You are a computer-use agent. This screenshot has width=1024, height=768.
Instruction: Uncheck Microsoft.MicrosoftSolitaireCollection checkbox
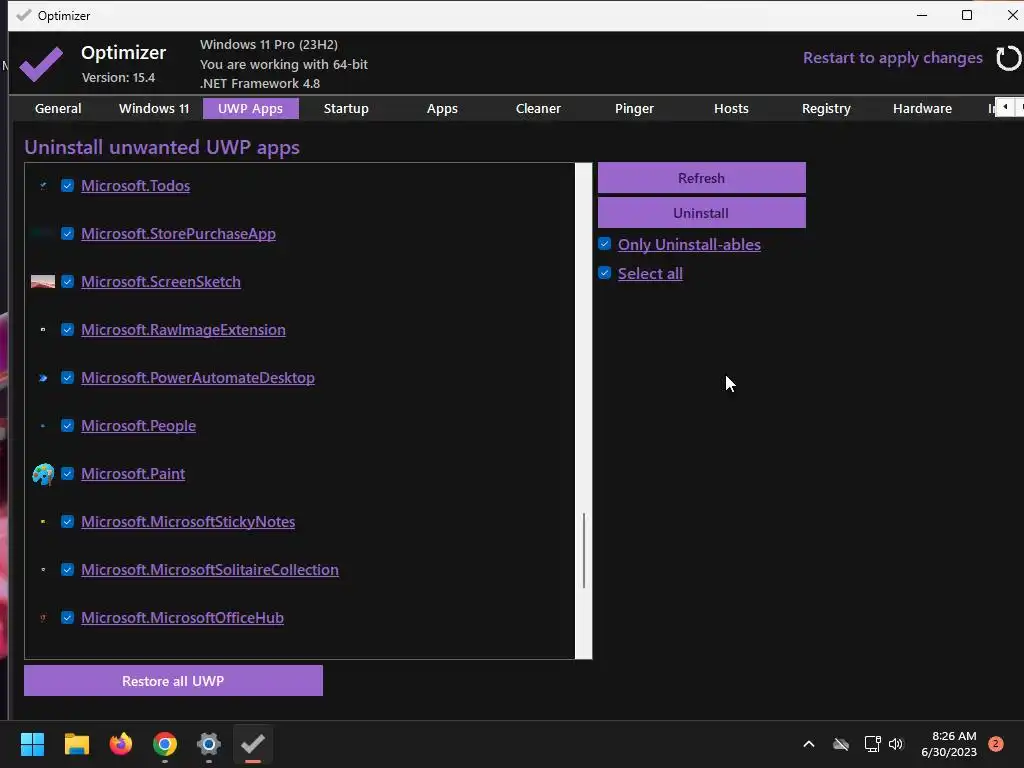pyautogui.click(x=67, y=569)
